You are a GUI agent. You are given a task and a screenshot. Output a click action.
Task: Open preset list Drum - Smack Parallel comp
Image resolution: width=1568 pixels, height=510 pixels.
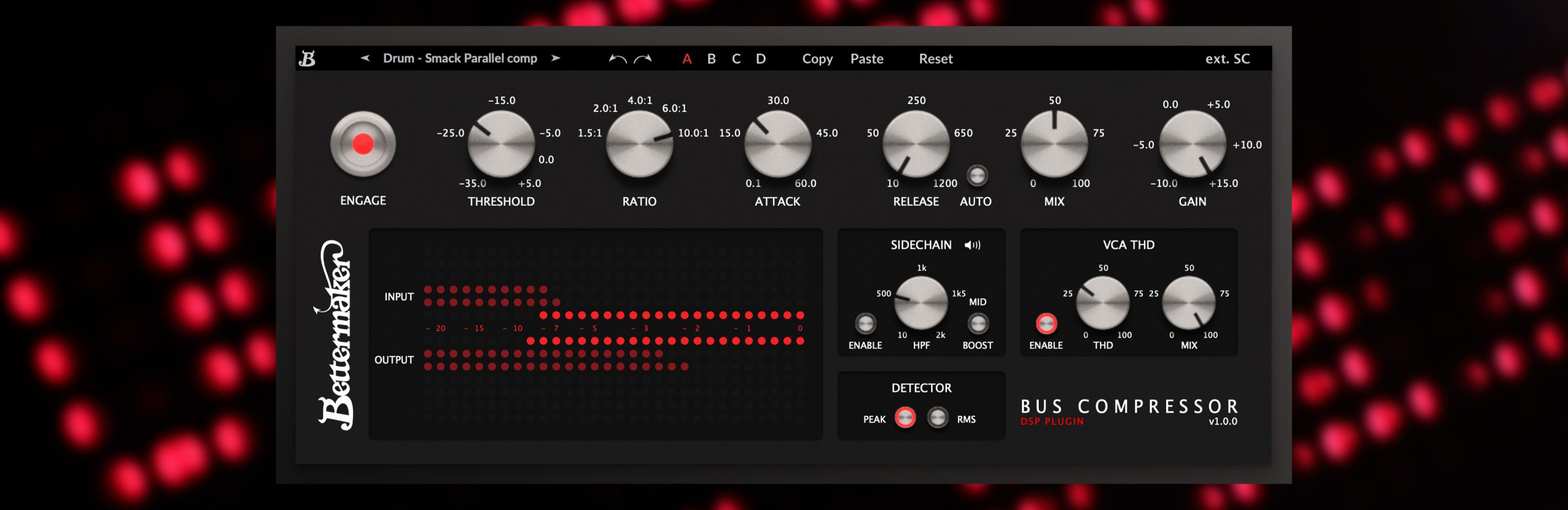coord(460,58)
